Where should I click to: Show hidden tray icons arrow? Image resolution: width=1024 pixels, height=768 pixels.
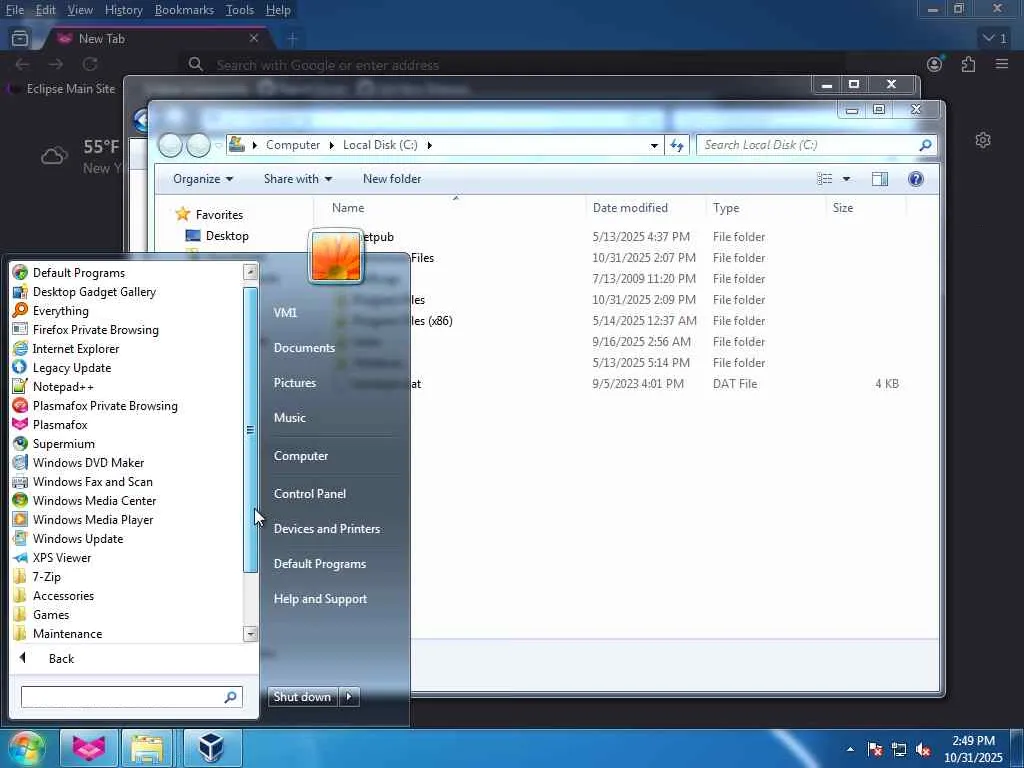click(x=850, y=749)
